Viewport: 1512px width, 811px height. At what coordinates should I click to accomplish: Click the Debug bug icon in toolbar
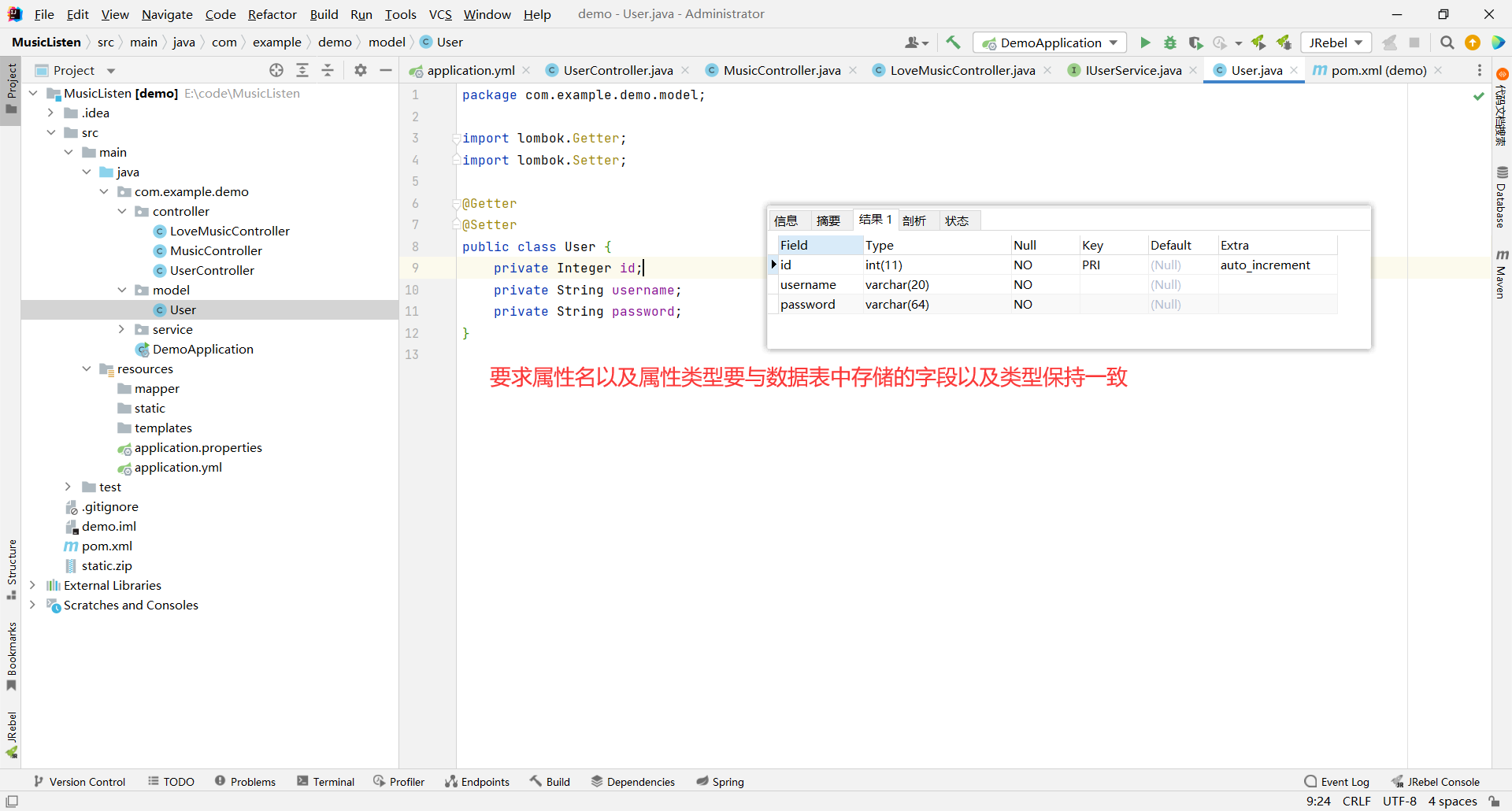[x=1170, y=43]
